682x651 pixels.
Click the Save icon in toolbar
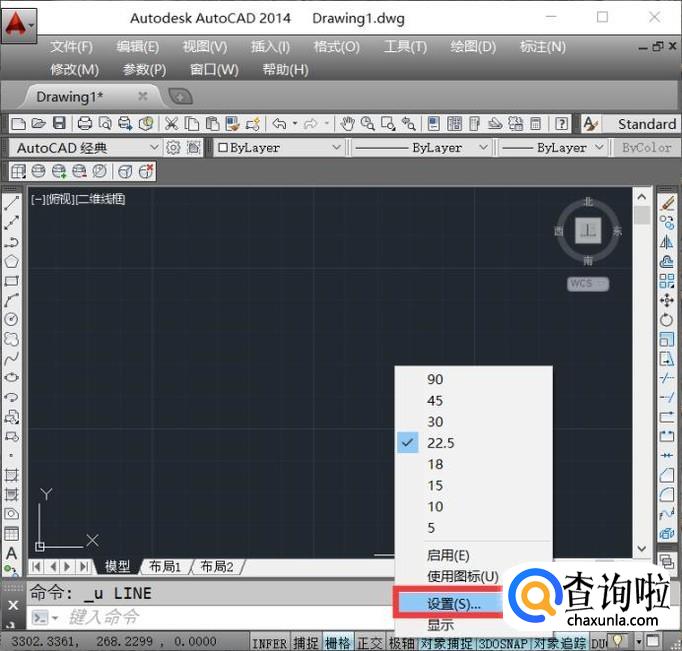[x=59, y=124]
